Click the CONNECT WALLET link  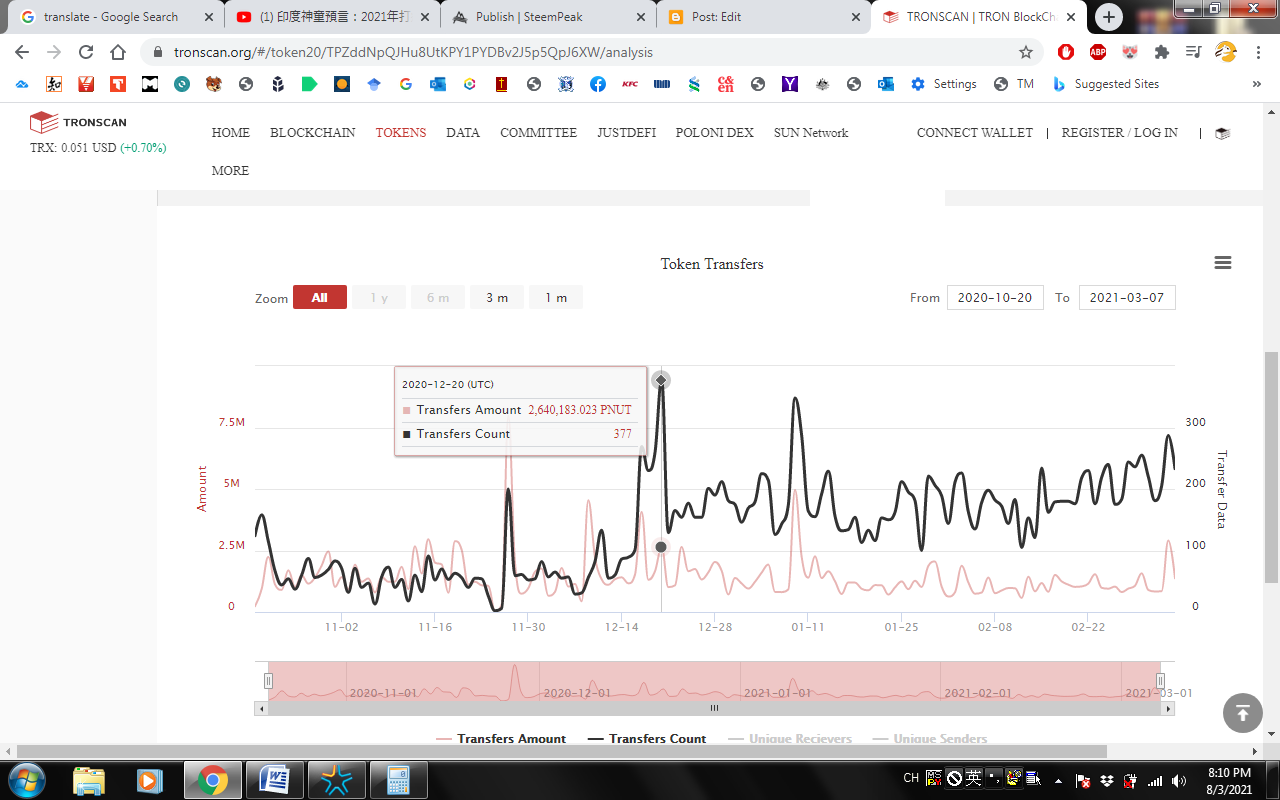click(974, 133)
